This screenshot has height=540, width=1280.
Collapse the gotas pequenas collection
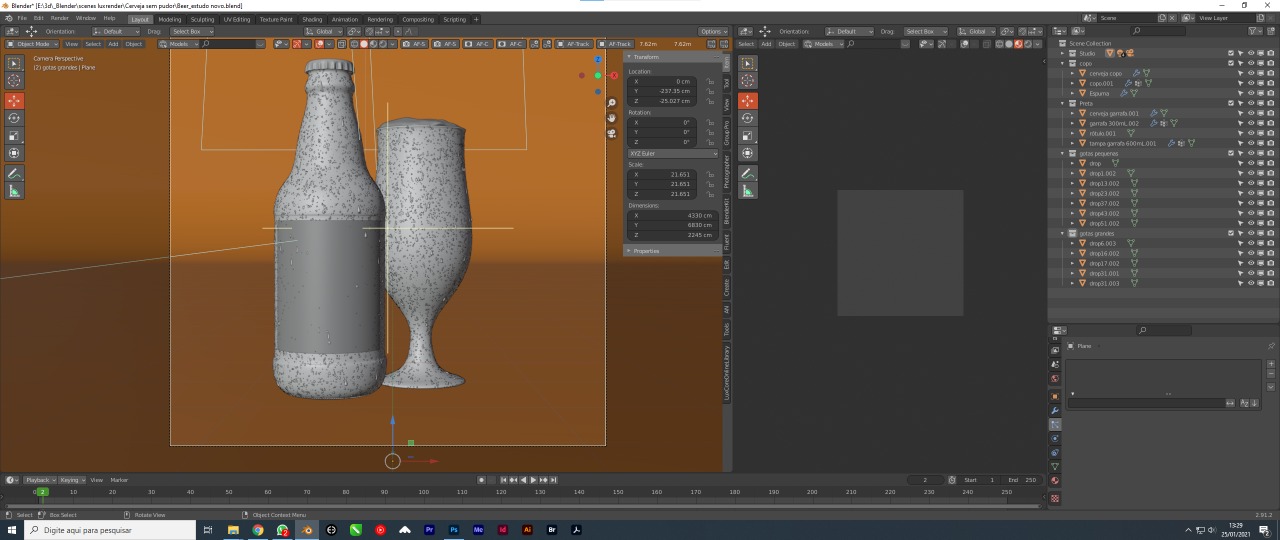(x=1064, y=153)
